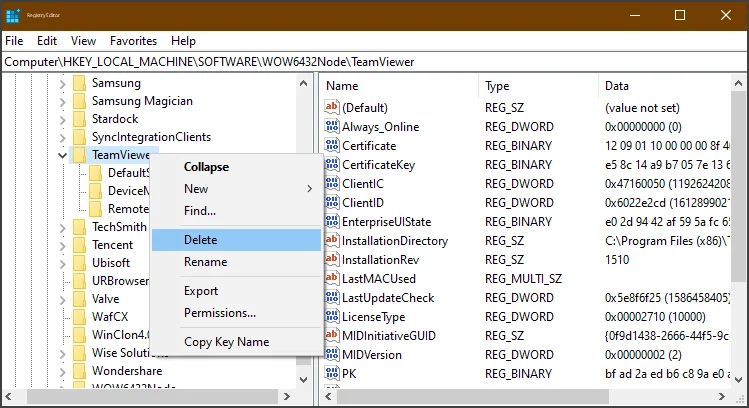Expand the TechSmith key

(x=63, y=228)
